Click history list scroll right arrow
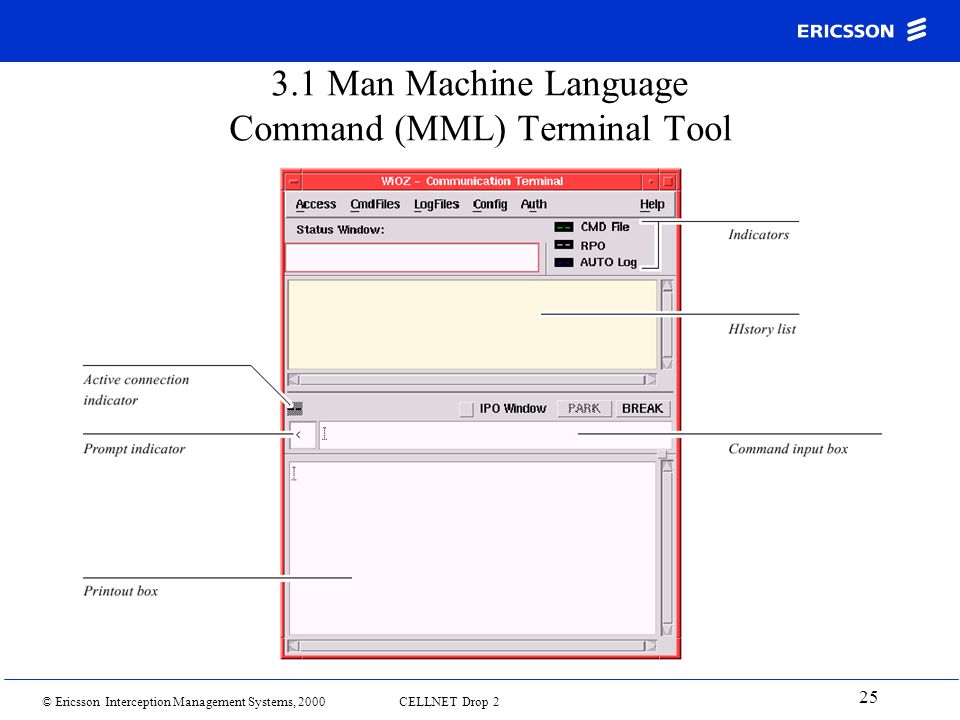The image size is (960, 720). [x=650, y=380]
